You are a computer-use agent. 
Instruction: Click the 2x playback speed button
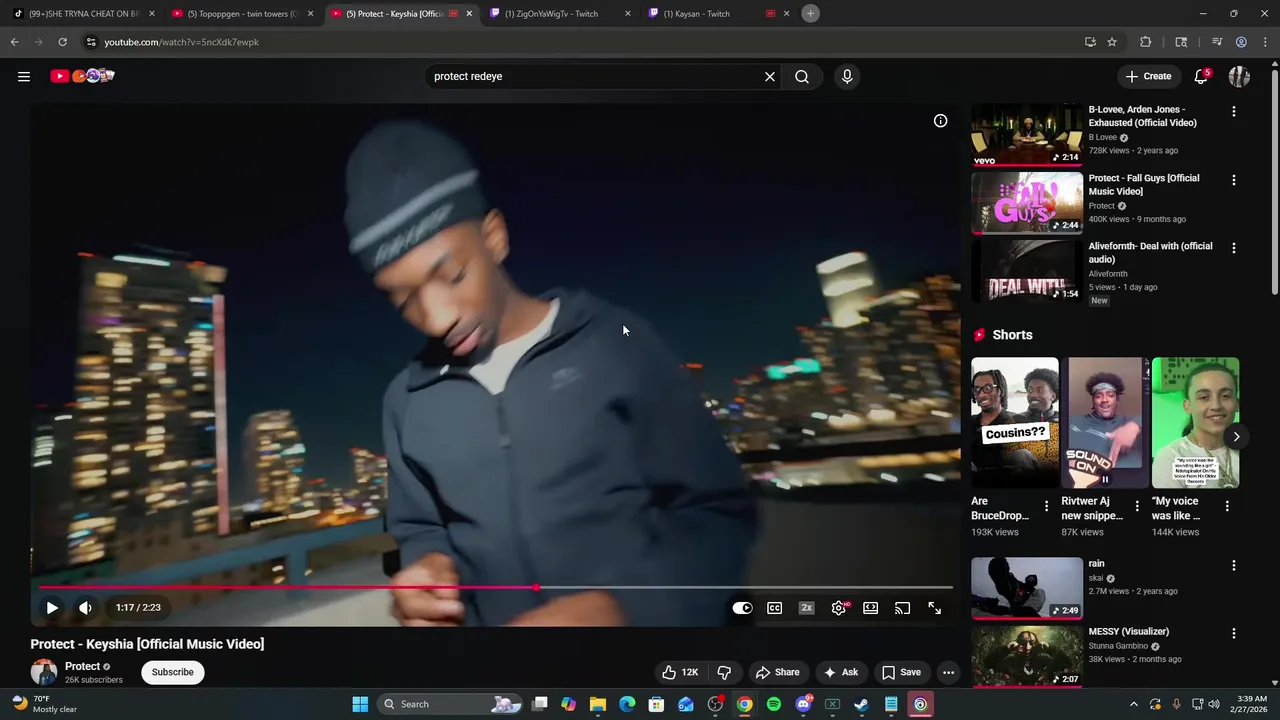click(x=806, y=608)
